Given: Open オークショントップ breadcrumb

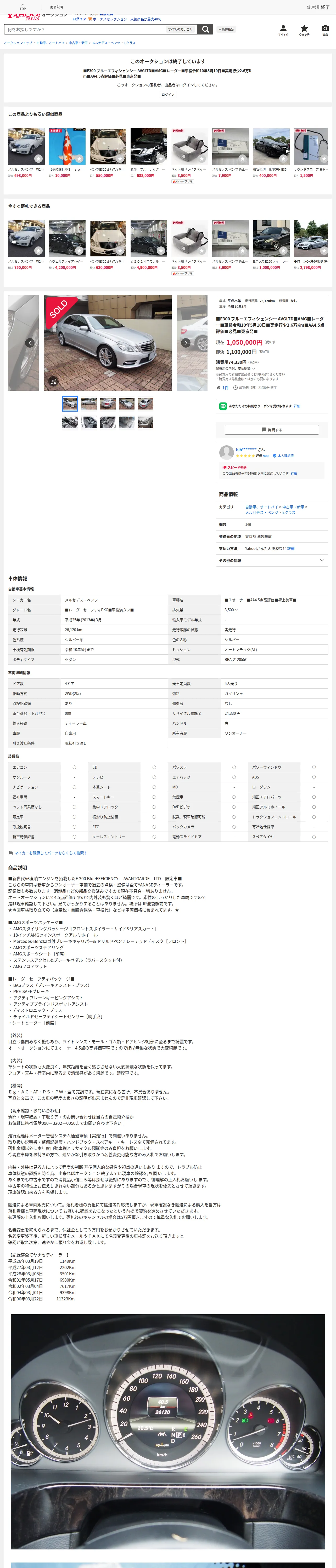Looking at the screenshot, I should point(18,43).
